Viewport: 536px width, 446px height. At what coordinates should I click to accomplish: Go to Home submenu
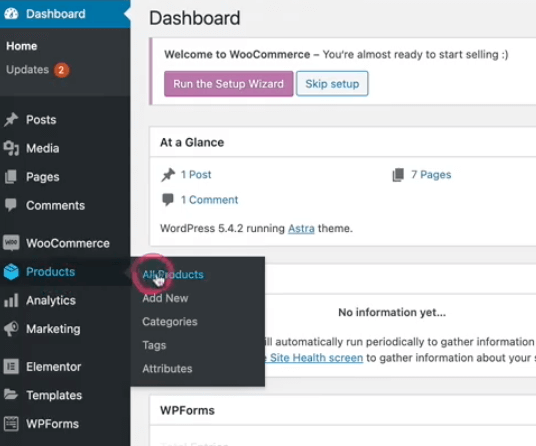click(22, 46)
